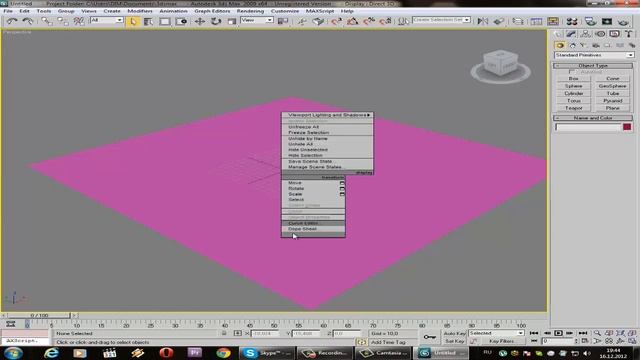Click the Key Filters button
The width and height of the screenshot is (640, 360).
coord(501,341)
